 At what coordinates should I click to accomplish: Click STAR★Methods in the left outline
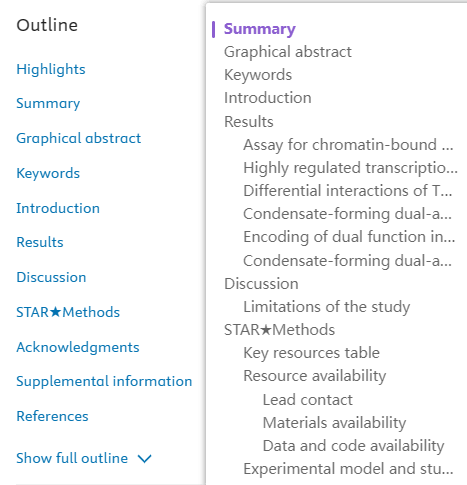(68, 312)
